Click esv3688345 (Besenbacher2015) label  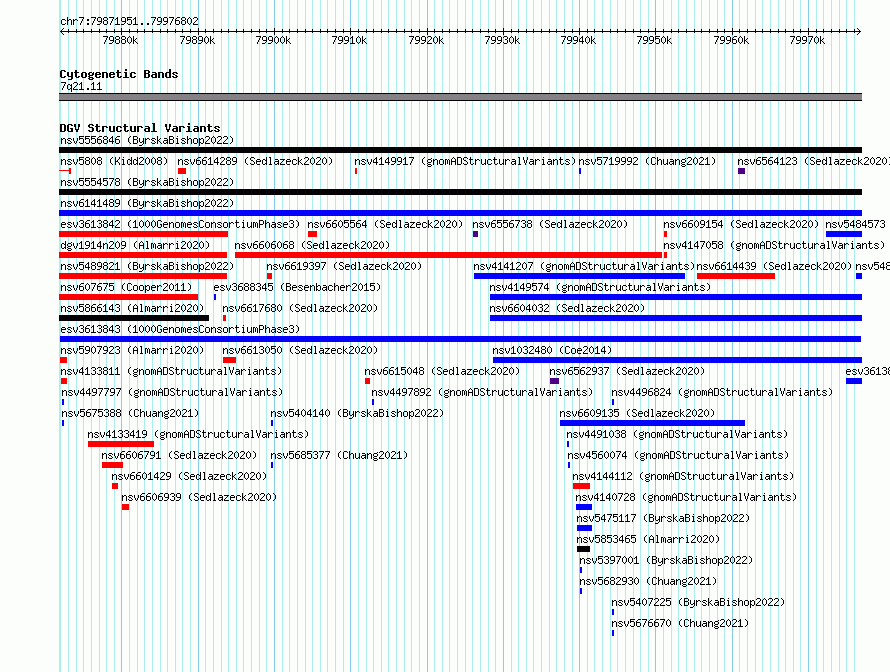297,287
